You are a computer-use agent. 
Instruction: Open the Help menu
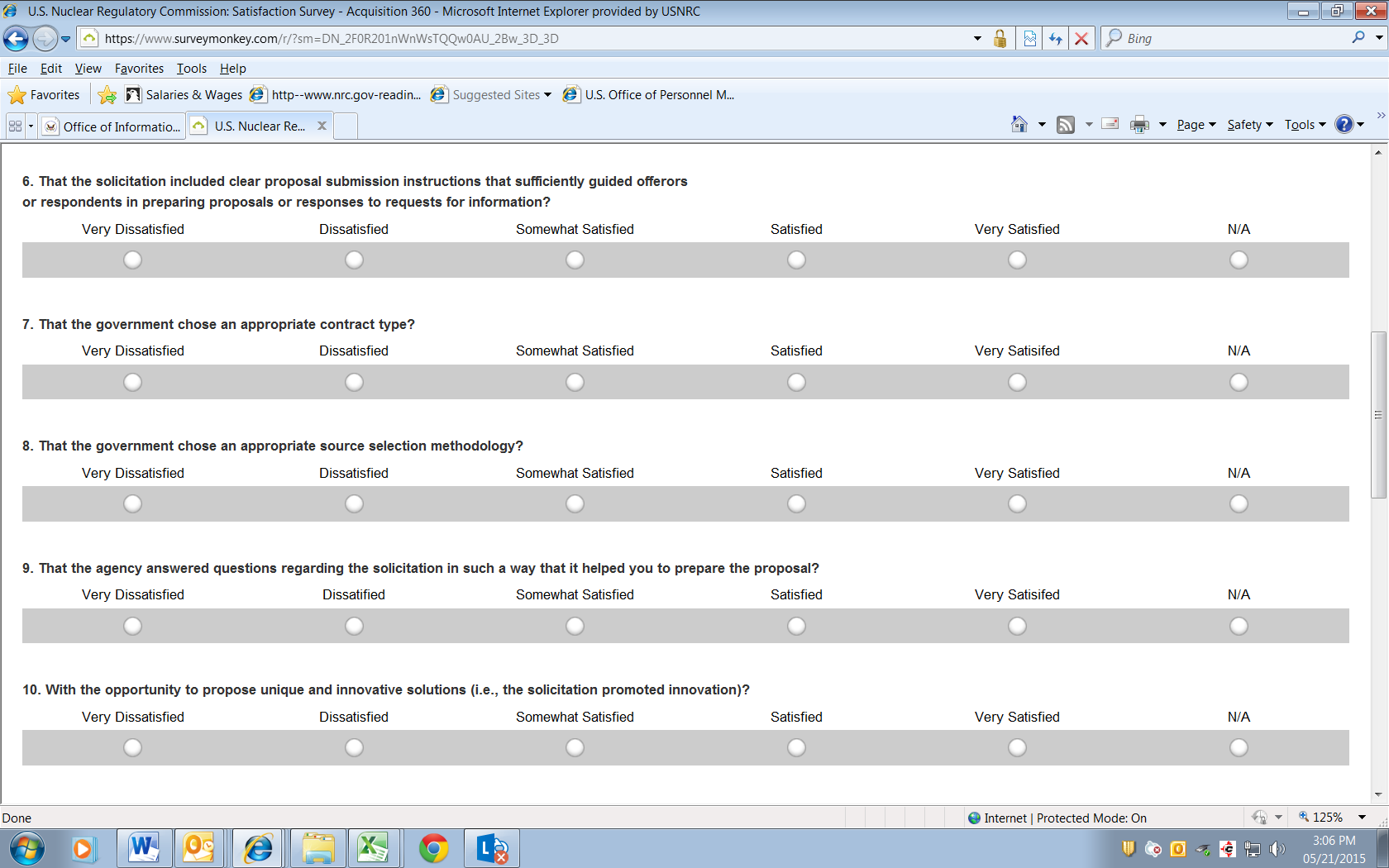pyautogui.click(x=233, y=69)
